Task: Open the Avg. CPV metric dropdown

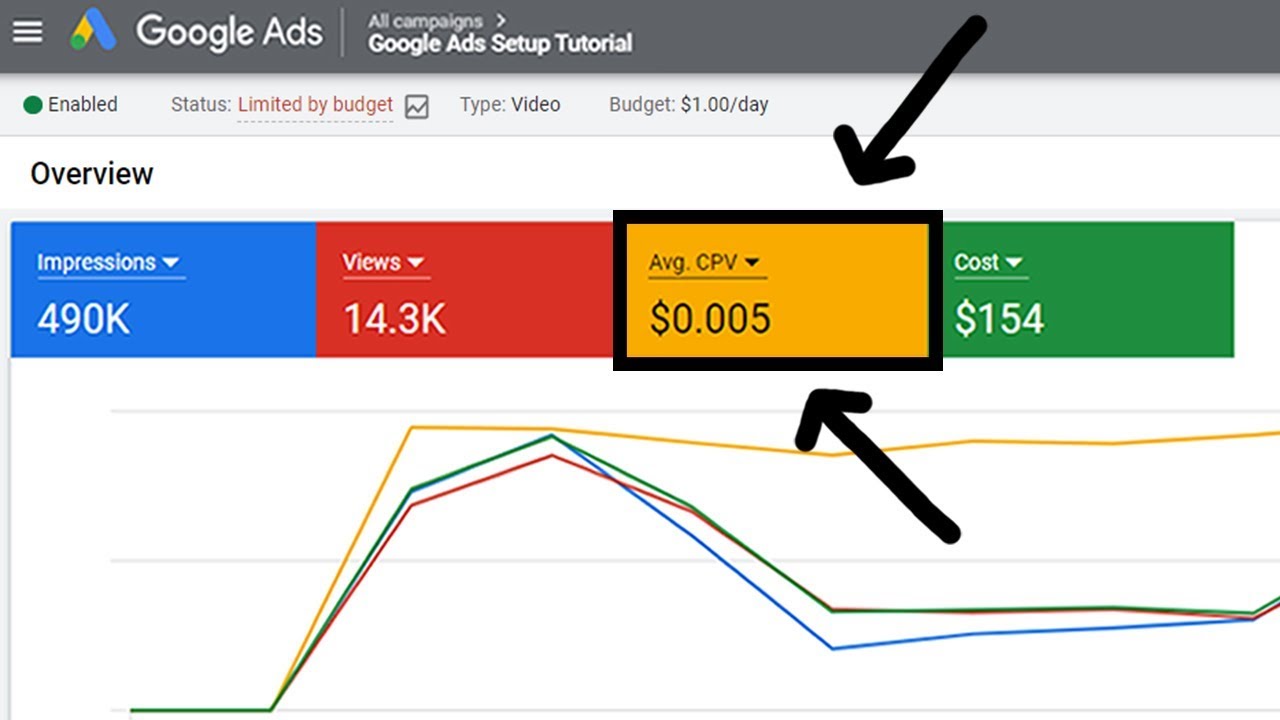Action: (707, 263)
